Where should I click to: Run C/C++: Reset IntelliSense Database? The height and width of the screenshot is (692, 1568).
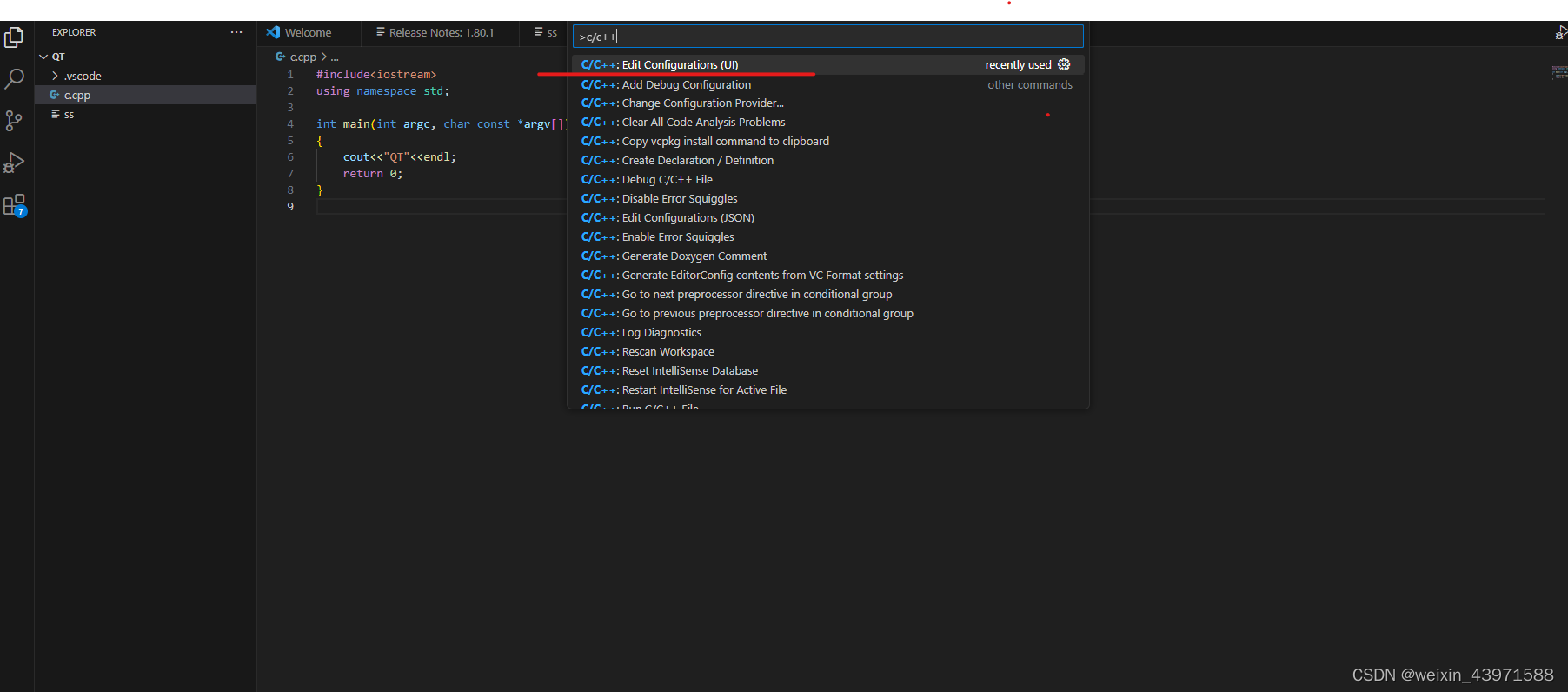(x=828, y=370)
